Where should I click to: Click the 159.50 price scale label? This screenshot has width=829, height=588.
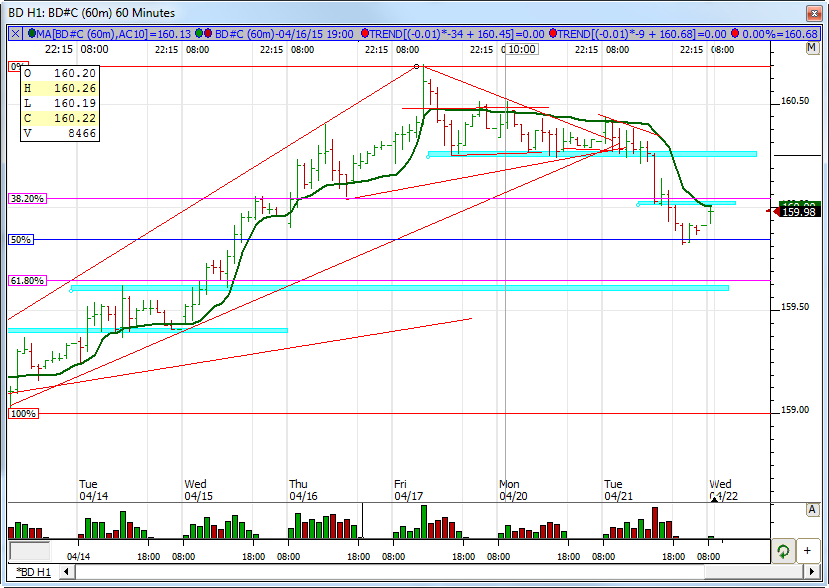pos(795,307)
